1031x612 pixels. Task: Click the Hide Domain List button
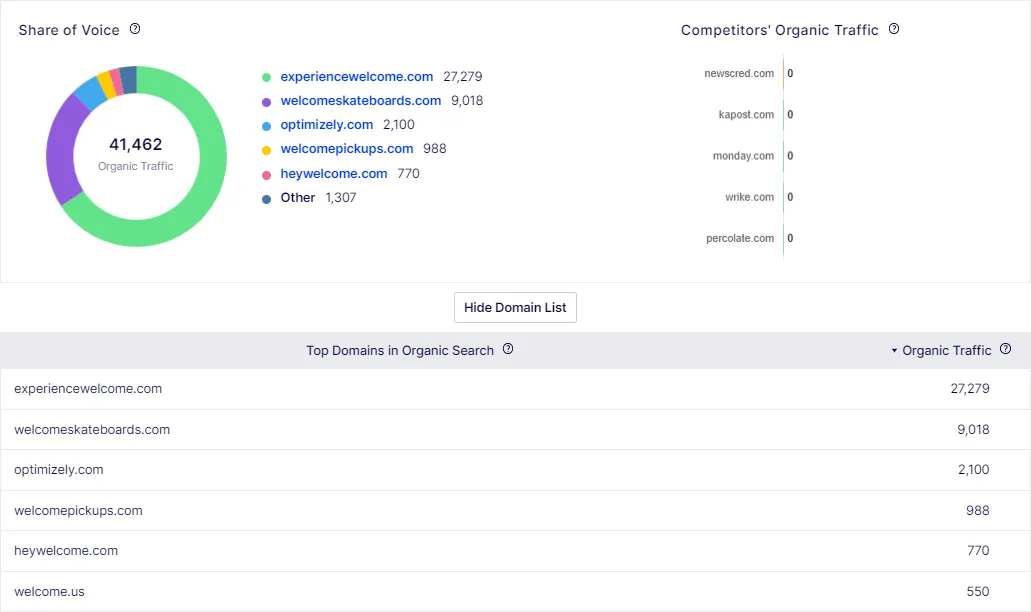click(x=515, y=308)
